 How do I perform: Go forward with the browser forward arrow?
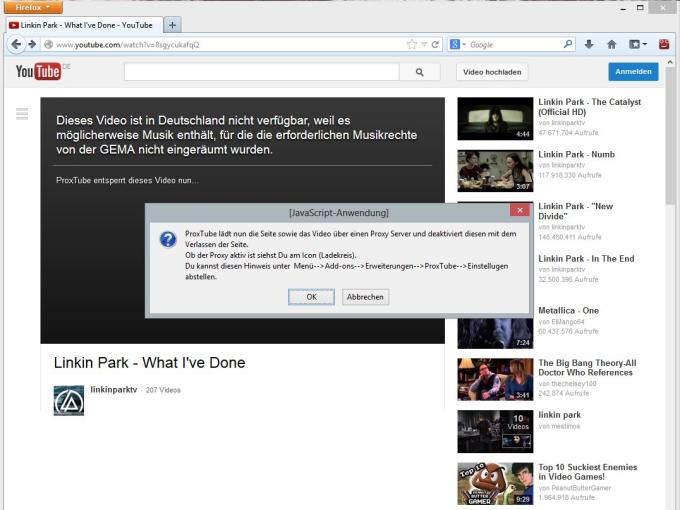[x=32, y=44]
